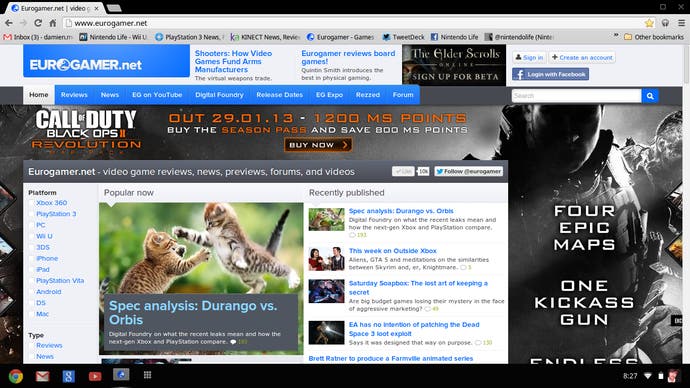The width and height of the screenshot is (690, 388).
Task: Open the Forum nav tab
Action: pos(403,95)
